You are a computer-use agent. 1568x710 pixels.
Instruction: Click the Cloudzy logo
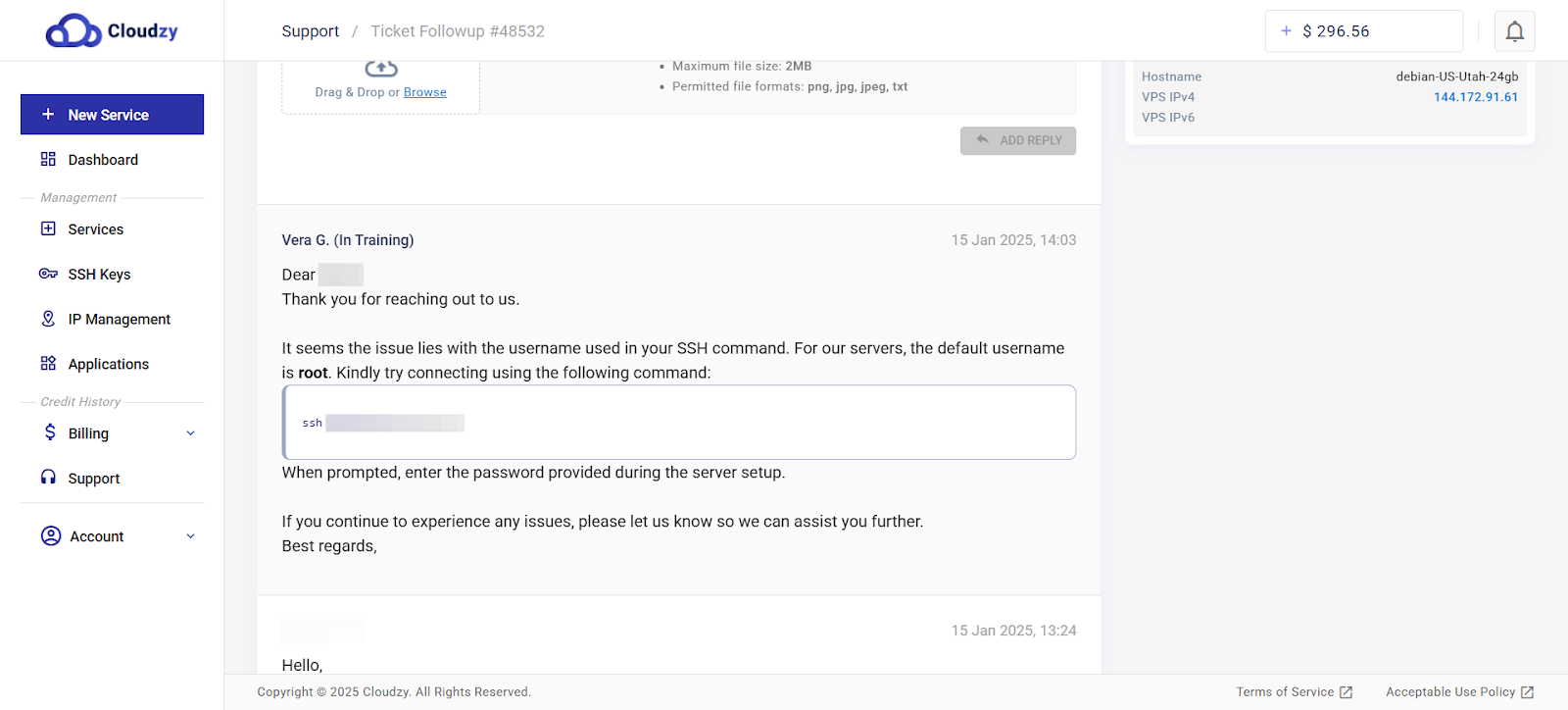[110, 30]
